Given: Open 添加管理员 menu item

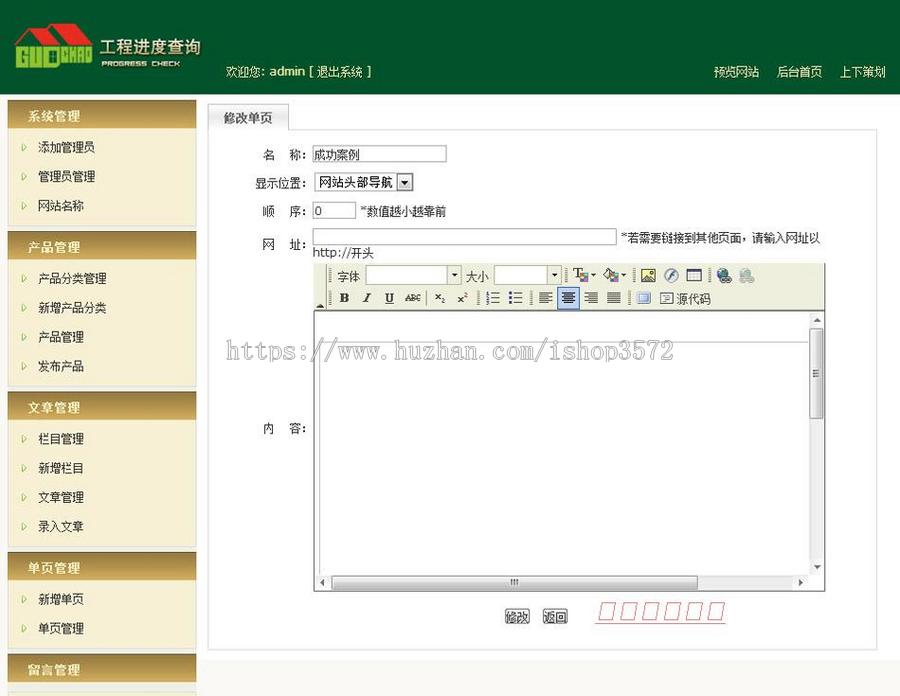Looking at the screenshot, I should tap(67, 147).
